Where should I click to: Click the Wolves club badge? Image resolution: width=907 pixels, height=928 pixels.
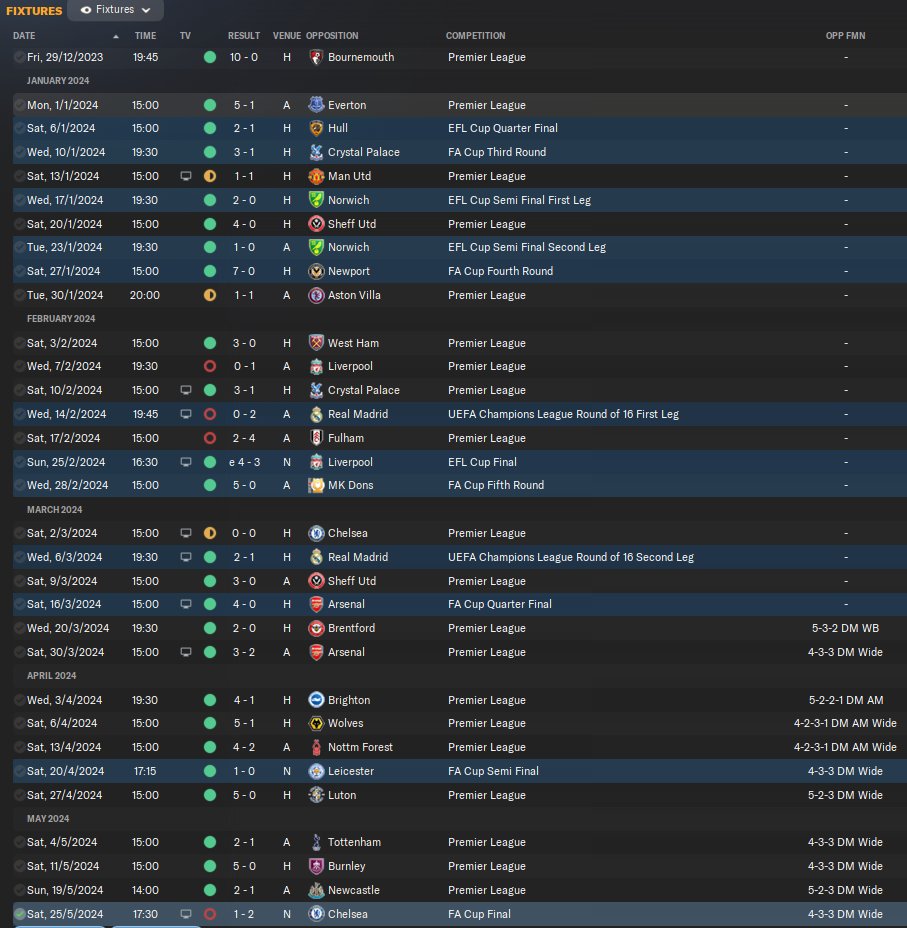(x=317, y=723)
